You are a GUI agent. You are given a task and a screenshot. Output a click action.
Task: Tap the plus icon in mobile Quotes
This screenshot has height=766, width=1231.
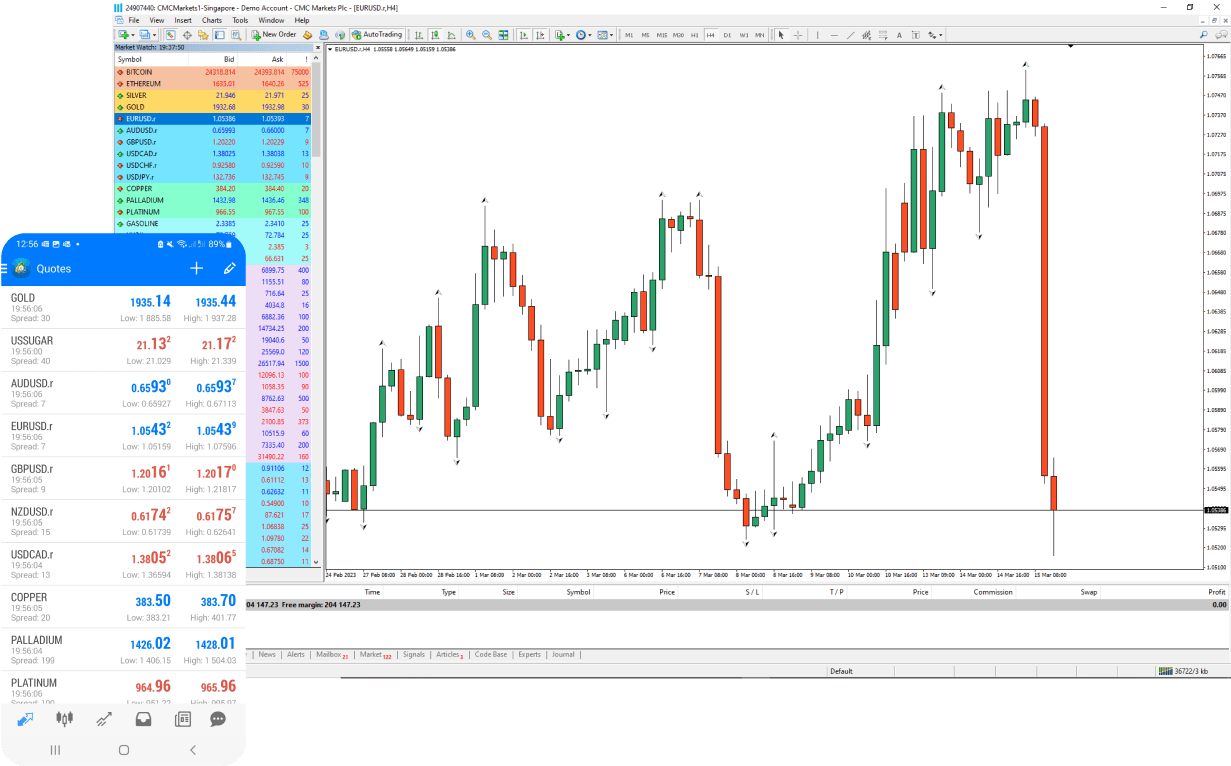tap(197, 268)
